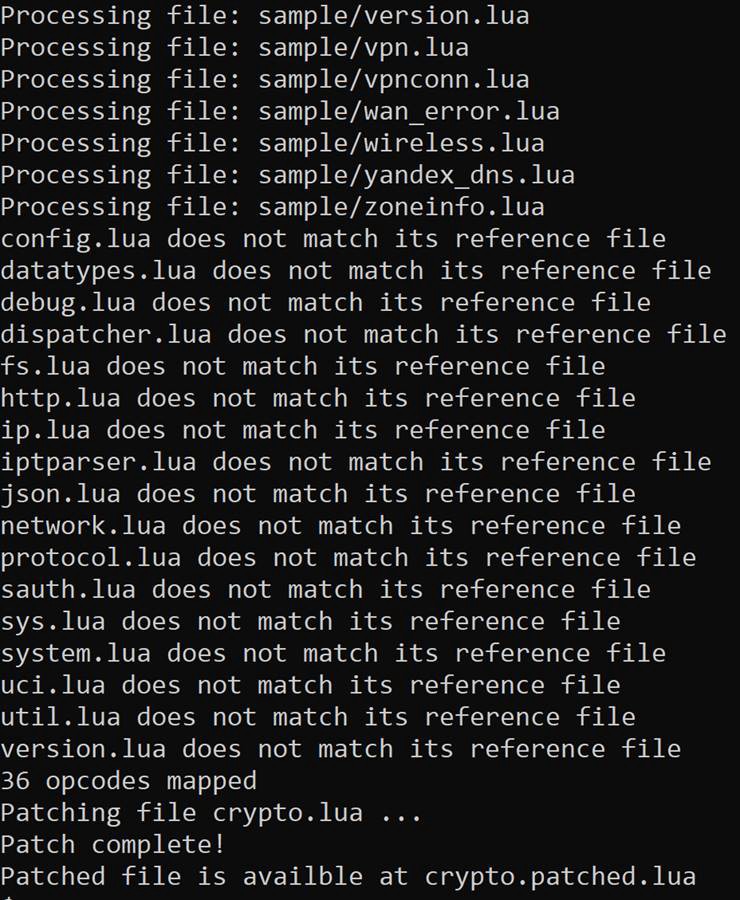The image size is (740, 900).
Task: Click the 'uci.lua does not match' line
Action: point(311,685)
